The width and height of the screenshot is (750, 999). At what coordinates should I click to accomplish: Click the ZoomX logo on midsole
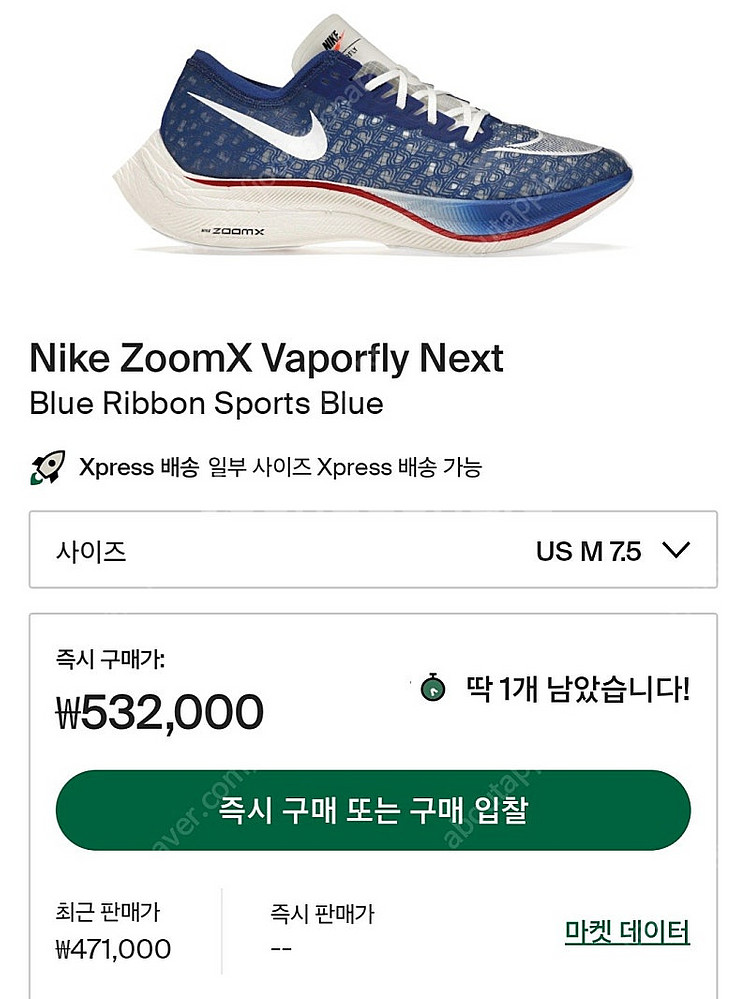pyautogui.click(x=233, y=231)
